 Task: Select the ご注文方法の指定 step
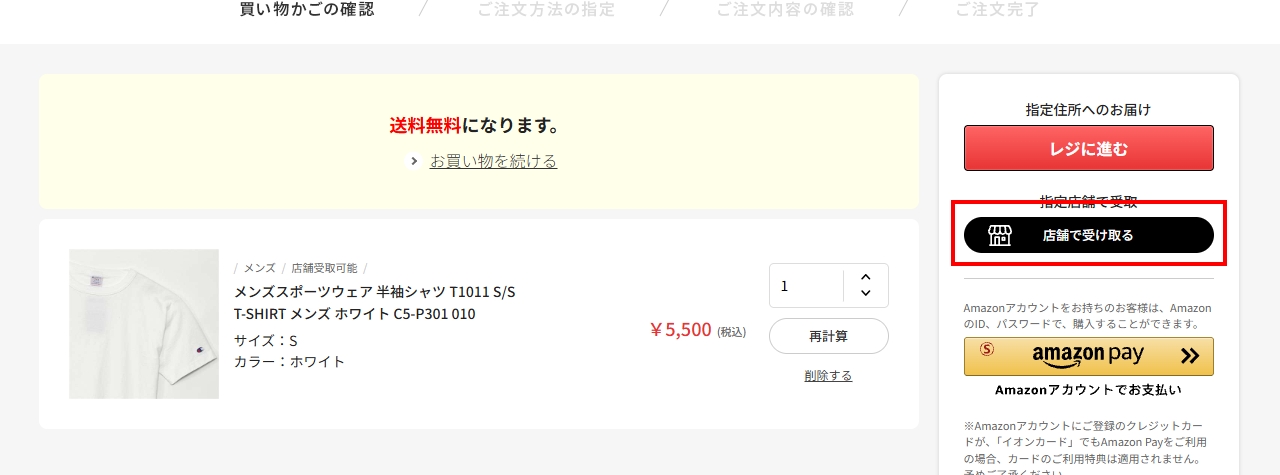pyautogui.click(x=546, y=10)
